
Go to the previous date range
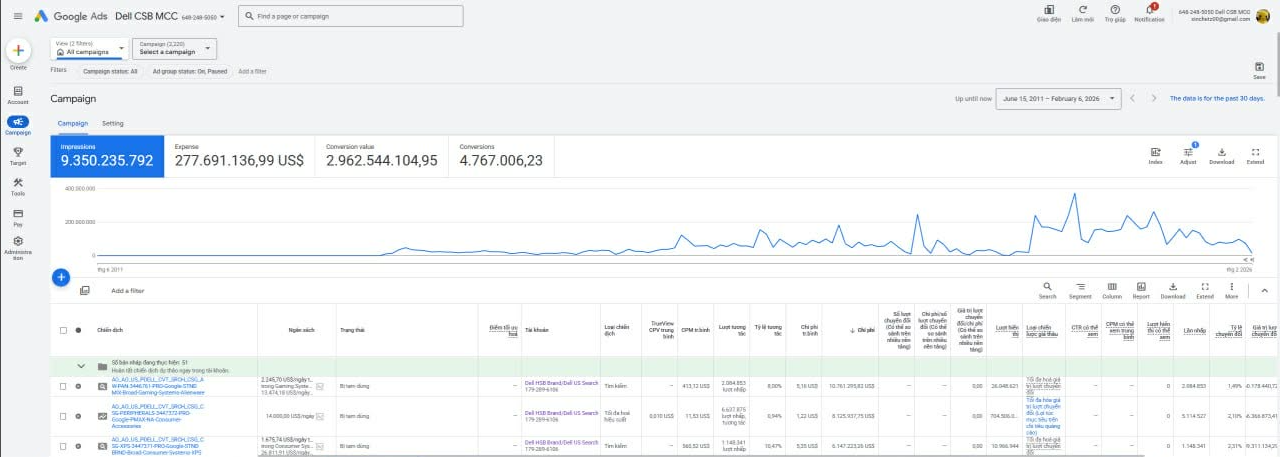tap(1133, 98)
